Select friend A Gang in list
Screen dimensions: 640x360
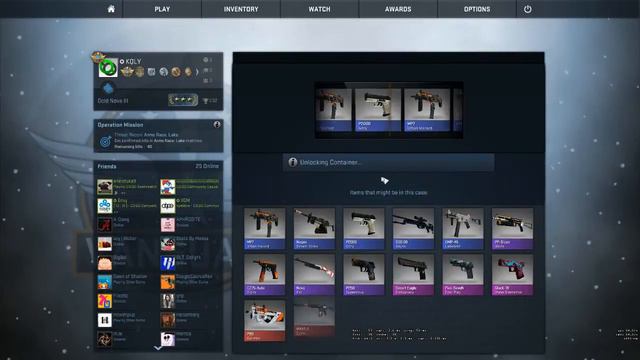(127, 224)
